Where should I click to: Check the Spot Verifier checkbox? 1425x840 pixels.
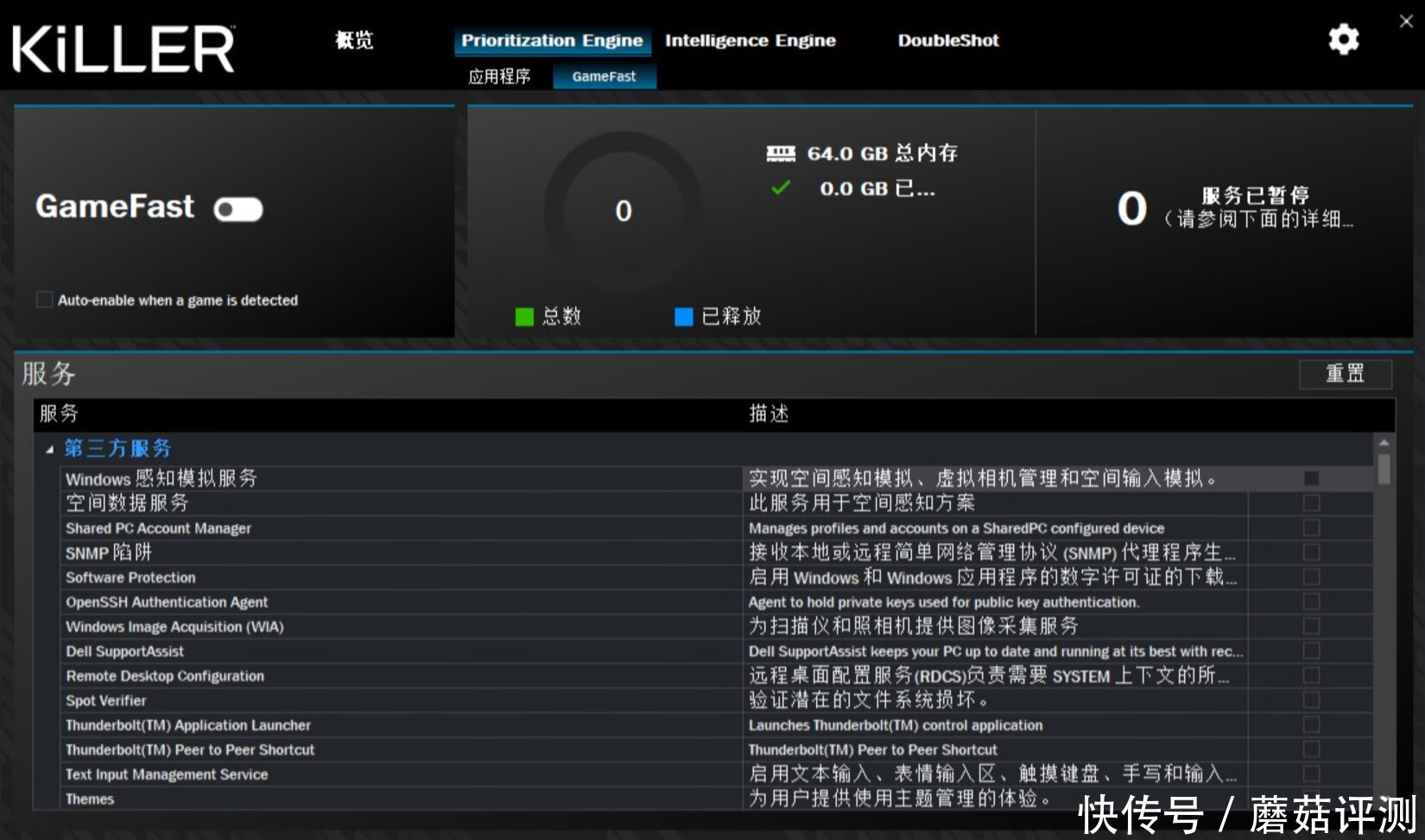tap(1311, 700)
